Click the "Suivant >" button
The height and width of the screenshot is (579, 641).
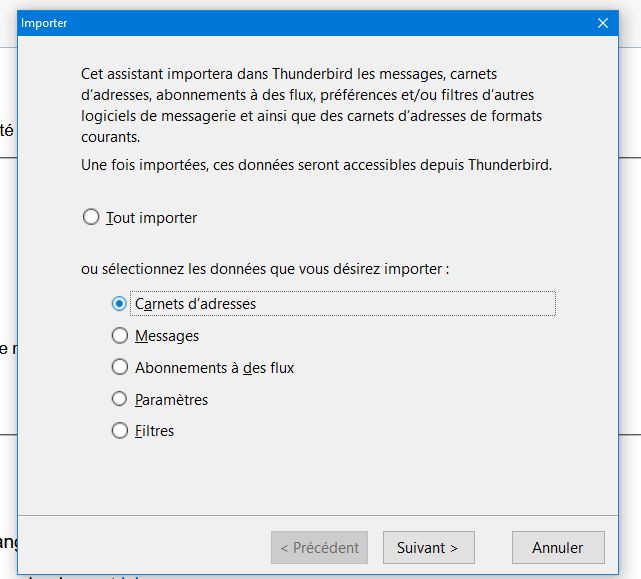(x=427, y=547)
